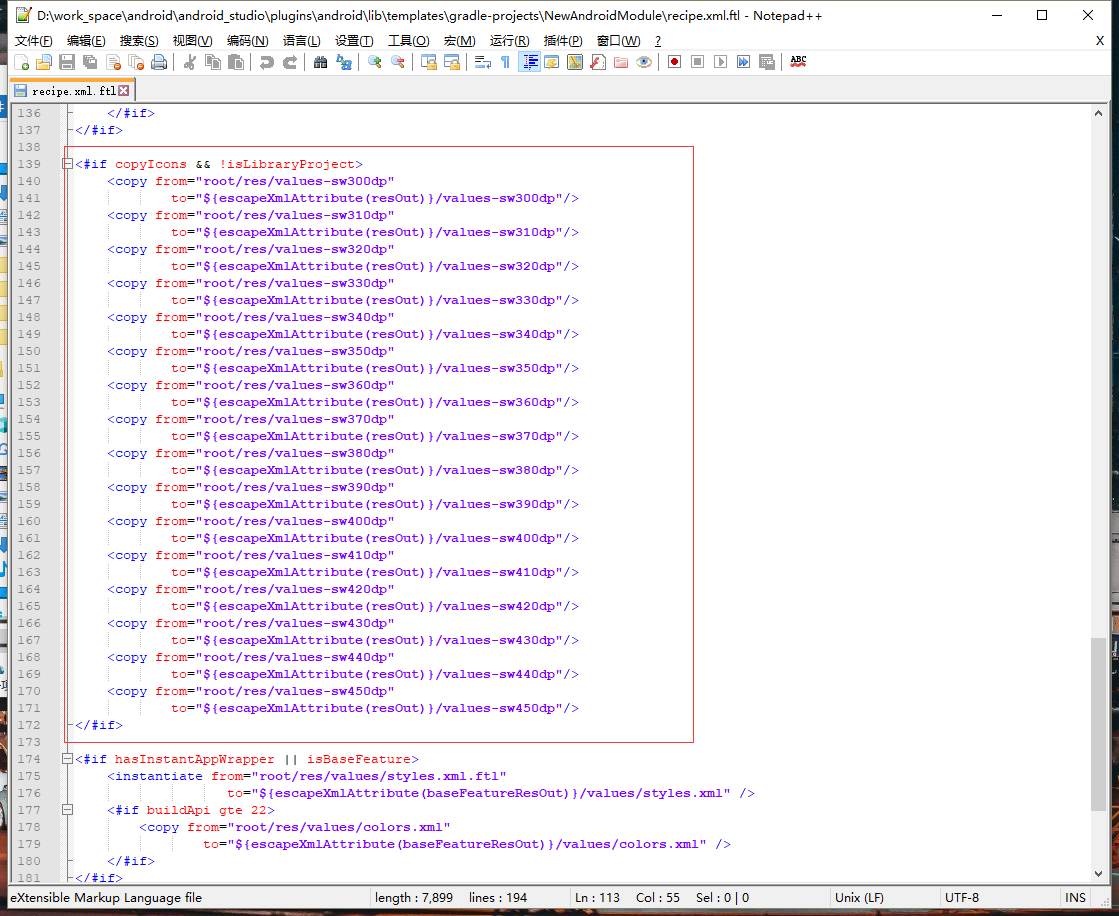Open the 插件(P) menu
The image size is (1119, 916).
tap(562, 41)
